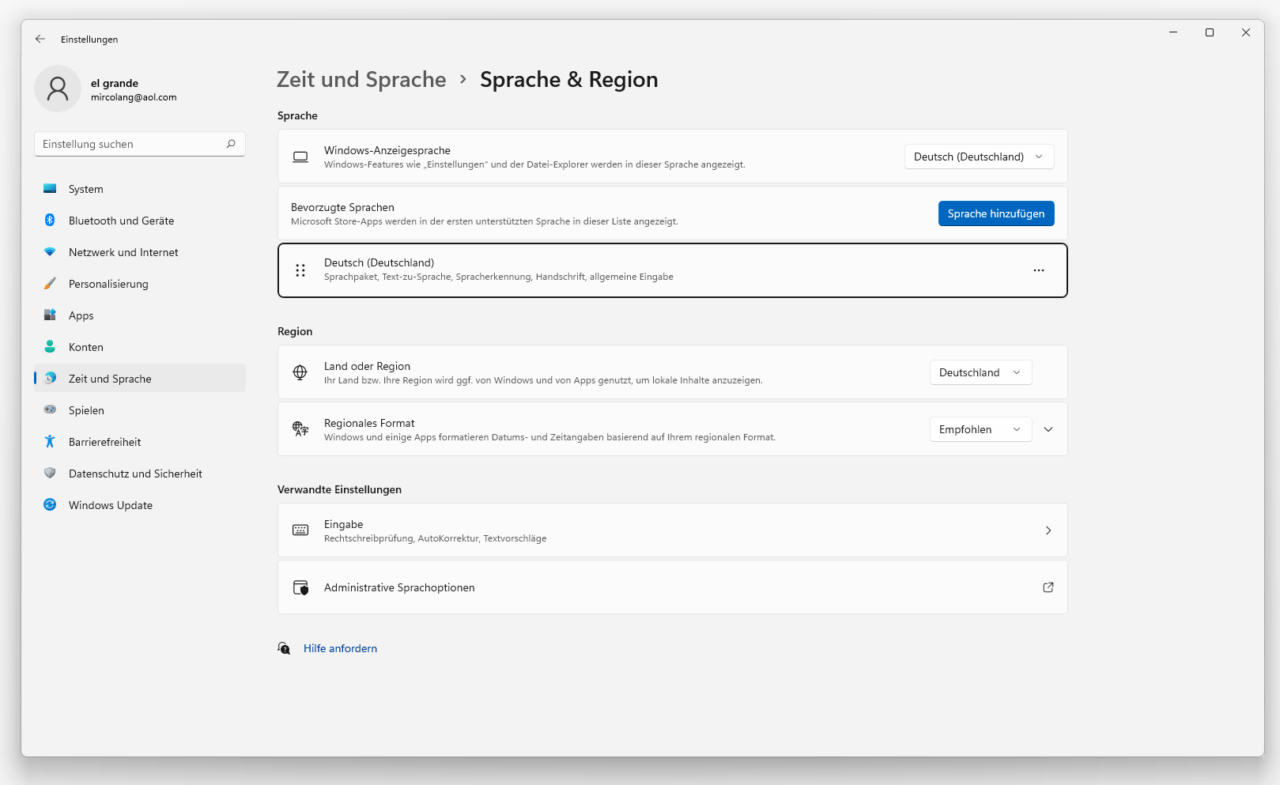The image size is (1280, 785).
Task: Expand the Regionales Format details
Action: click(1048, 429)
